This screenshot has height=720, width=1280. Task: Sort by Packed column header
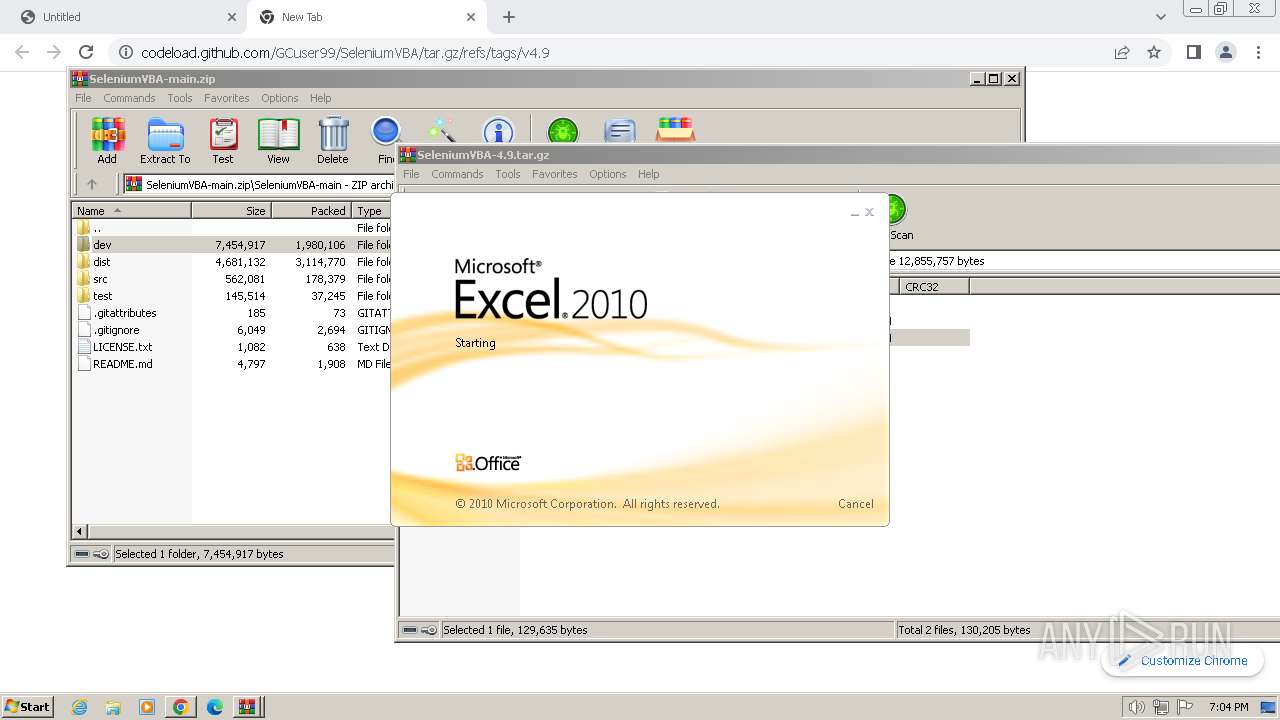click(x=311, y=211)
